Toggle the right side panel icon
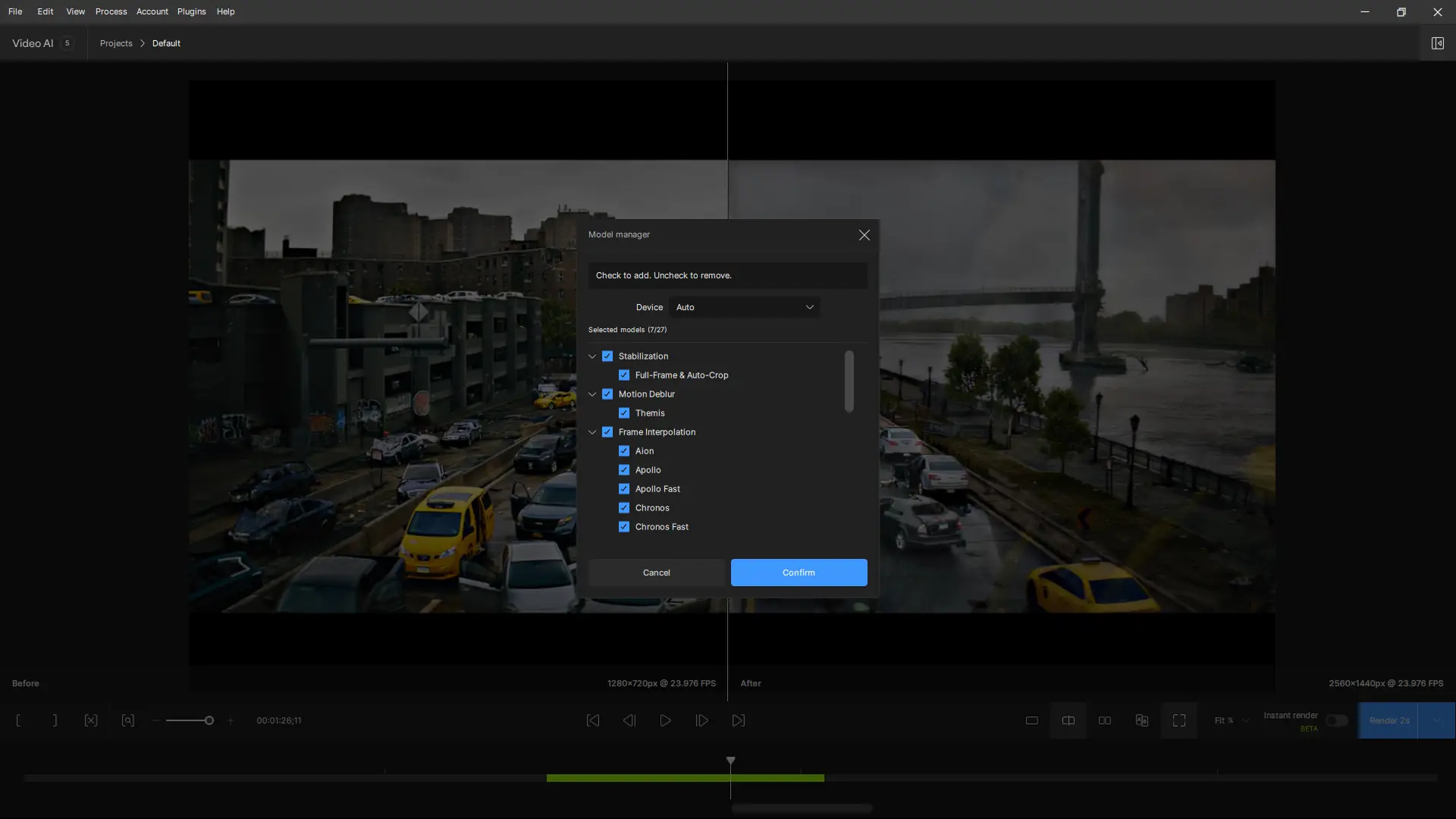This screenshot has height=819, width=1456. [1437, 43]
